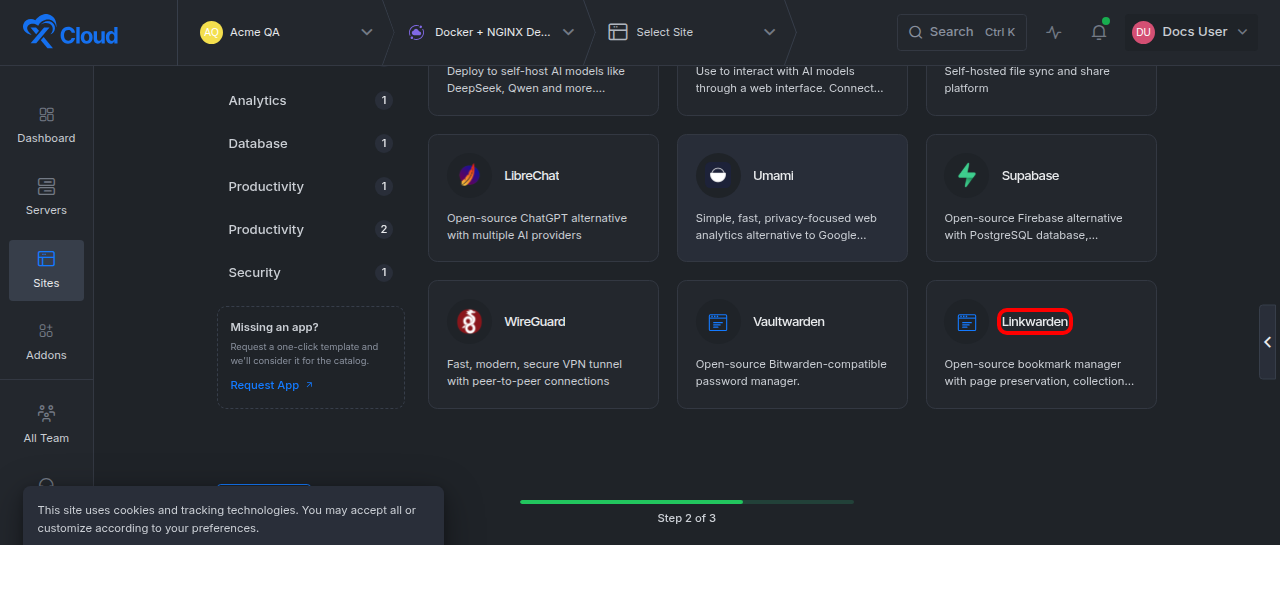
Task: Choose the Umami app title
Action: (773, 176)
